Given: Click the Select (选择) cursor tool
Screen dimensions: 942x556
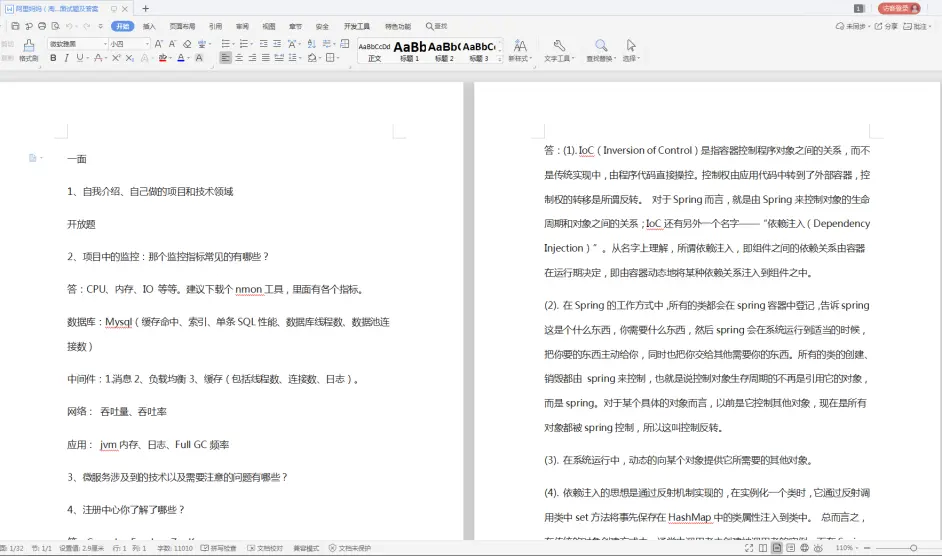Looking at the screenshot, I should tap(630, 50).
